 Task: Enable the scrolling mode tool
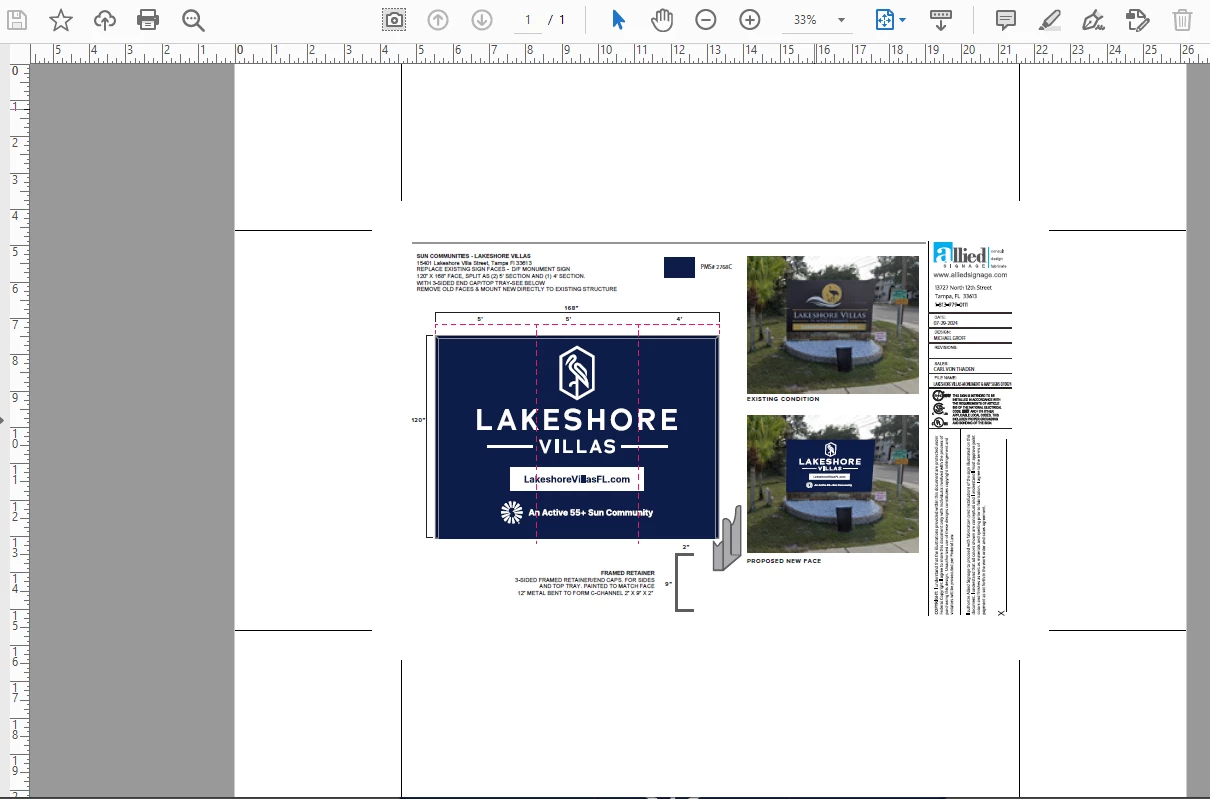click(940, 20)
